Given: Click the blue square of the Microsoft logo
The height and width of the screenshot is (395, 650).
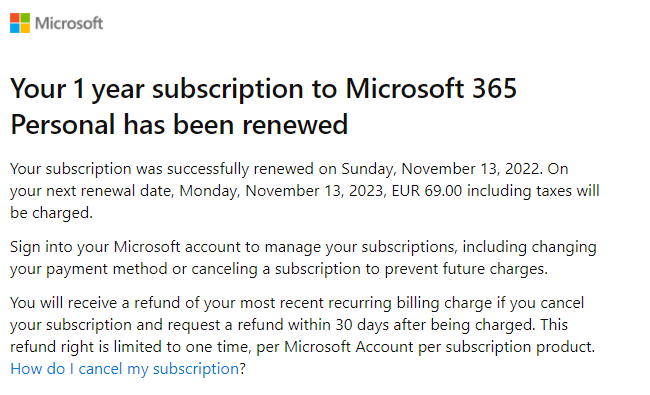Looking at the screenshot, I should coord(15,28).
